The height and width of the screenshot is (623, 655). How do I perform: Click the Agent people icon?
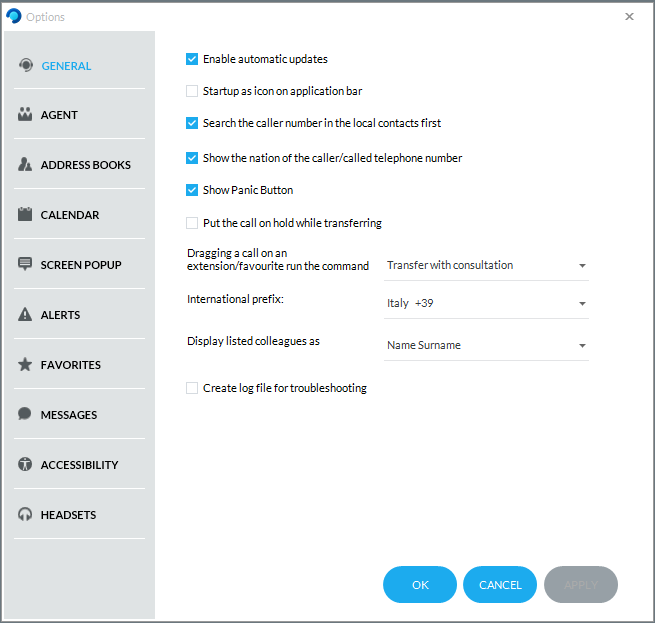point(25,115)
